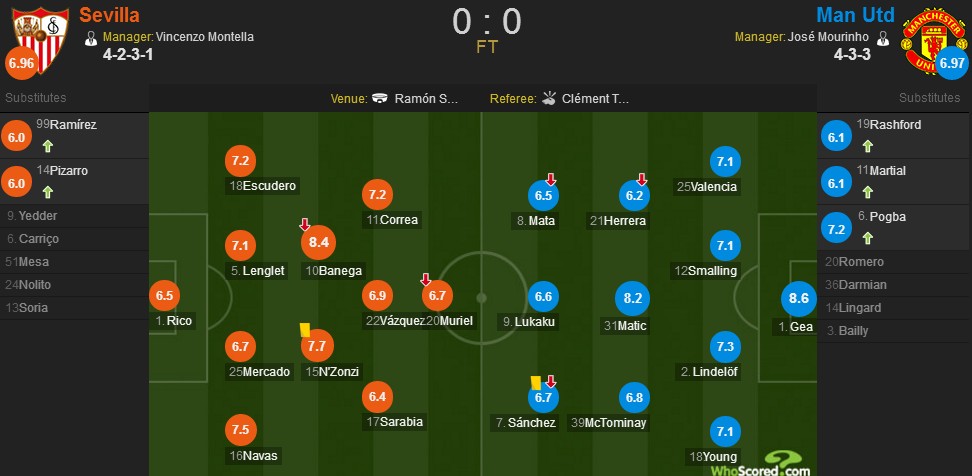Click the stadium icon beside Venue
972x476 pixels.
pyautogui.click(x=380, y=99)
